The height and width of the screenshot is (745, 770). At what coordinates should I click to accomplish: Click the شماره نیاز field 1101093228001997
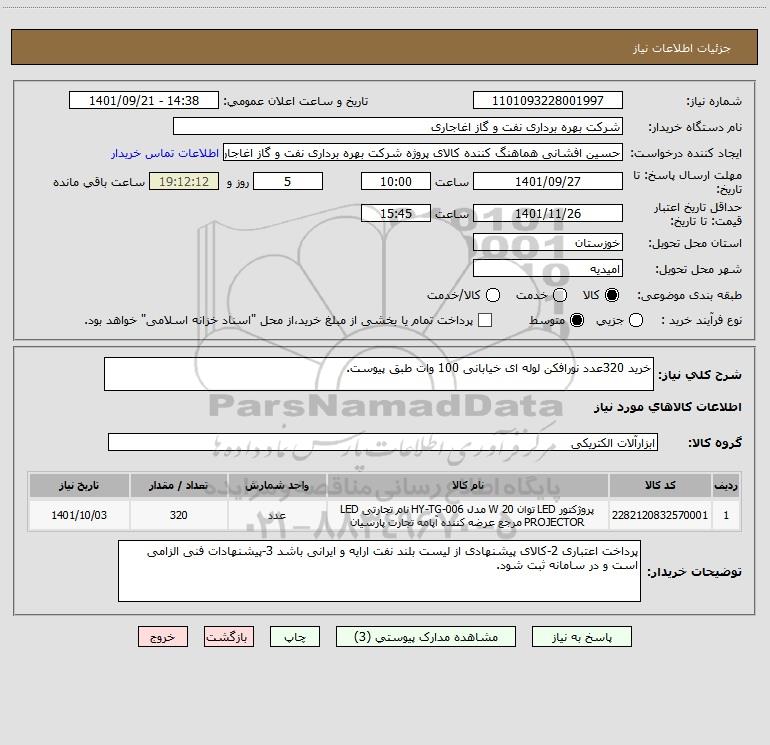tap(548, 101)
